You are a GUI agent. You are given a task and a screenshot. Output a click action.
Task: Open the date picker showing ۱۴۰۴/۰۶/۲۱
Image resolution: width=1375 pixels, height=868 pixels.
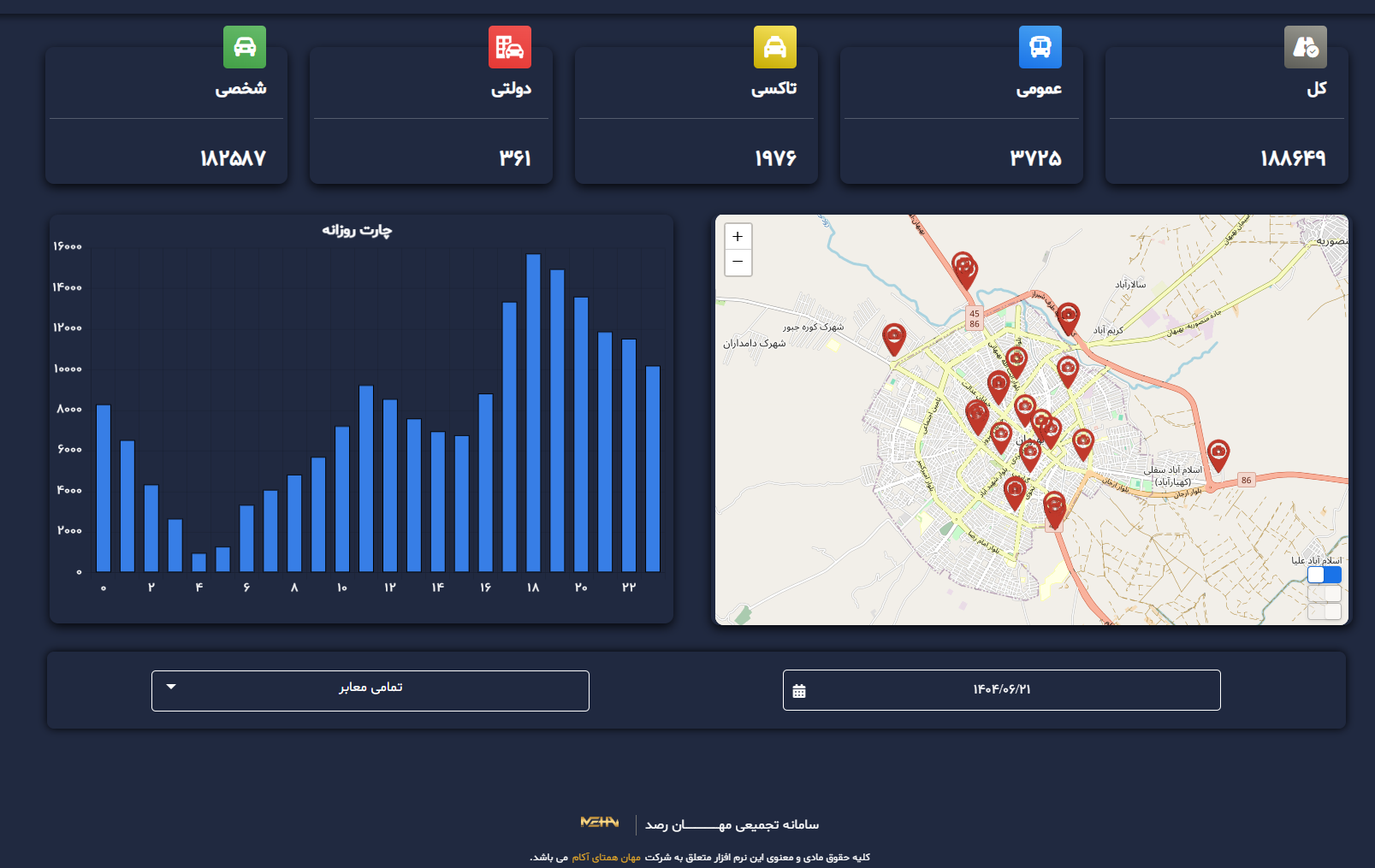point(1001,690)
